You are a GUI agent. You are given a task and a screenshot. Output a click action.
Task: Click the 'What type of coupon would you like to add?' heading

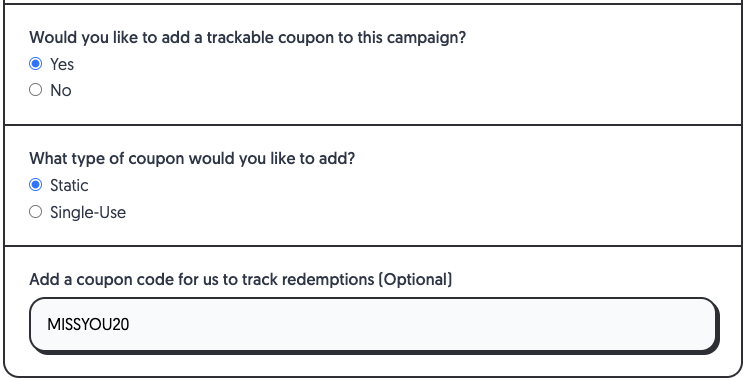point(192,158)
